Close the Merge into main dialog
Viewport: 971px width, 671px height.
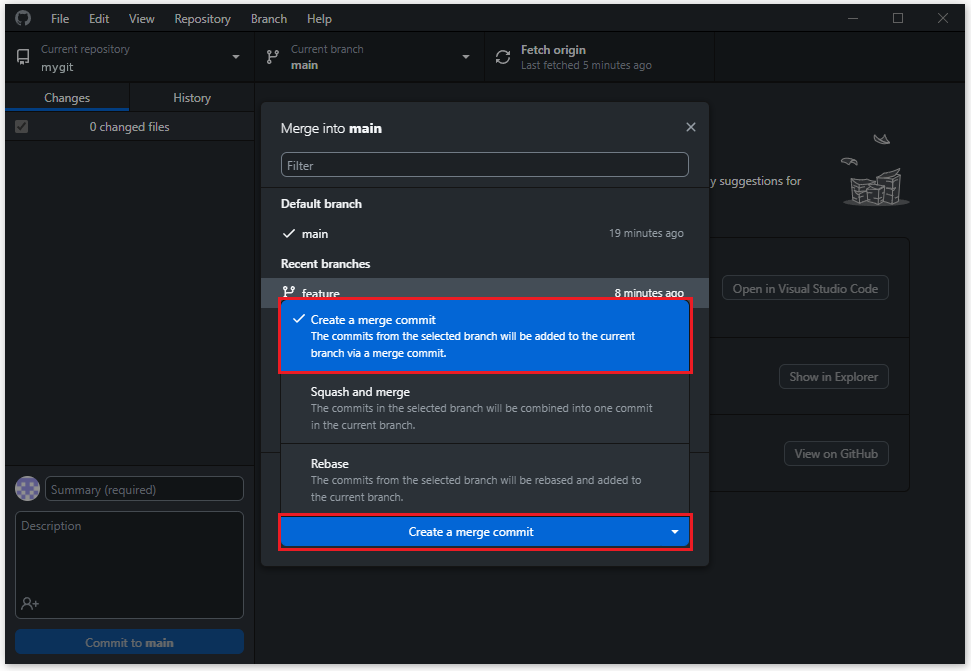click(x=690, y=127)
